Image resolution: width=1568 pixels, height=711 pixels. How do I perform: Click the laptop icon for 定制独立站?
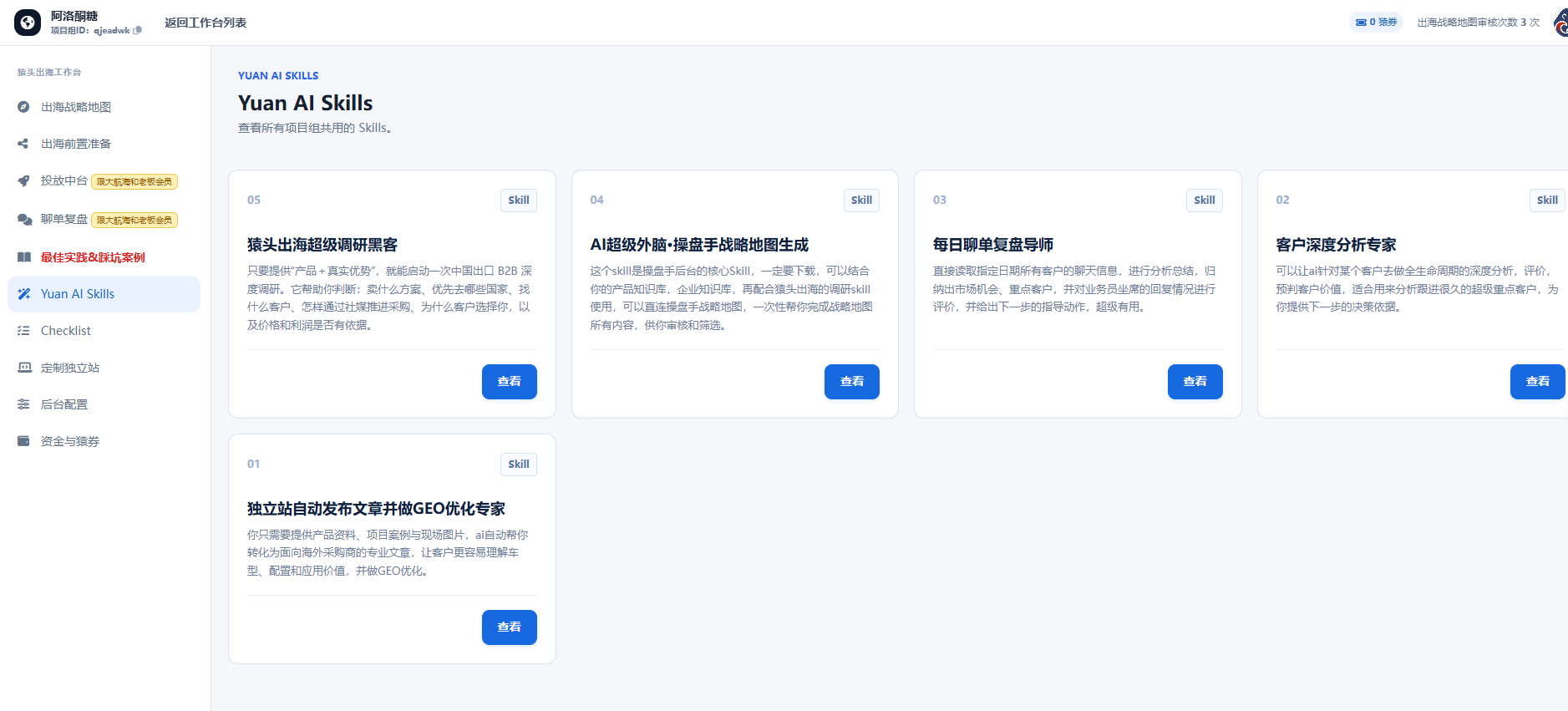tap(24, 368)
